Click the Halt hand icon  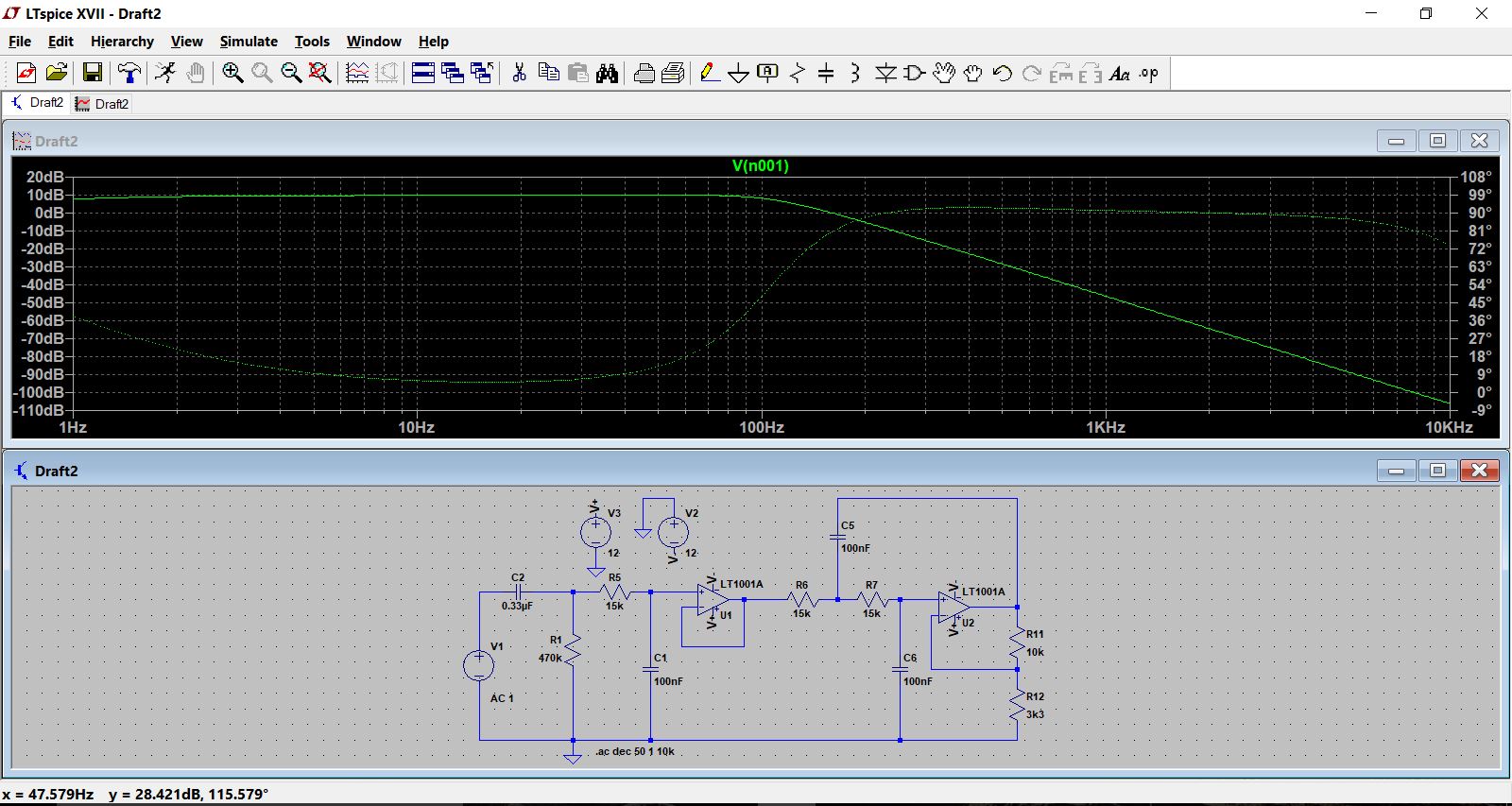coord(196,73)
